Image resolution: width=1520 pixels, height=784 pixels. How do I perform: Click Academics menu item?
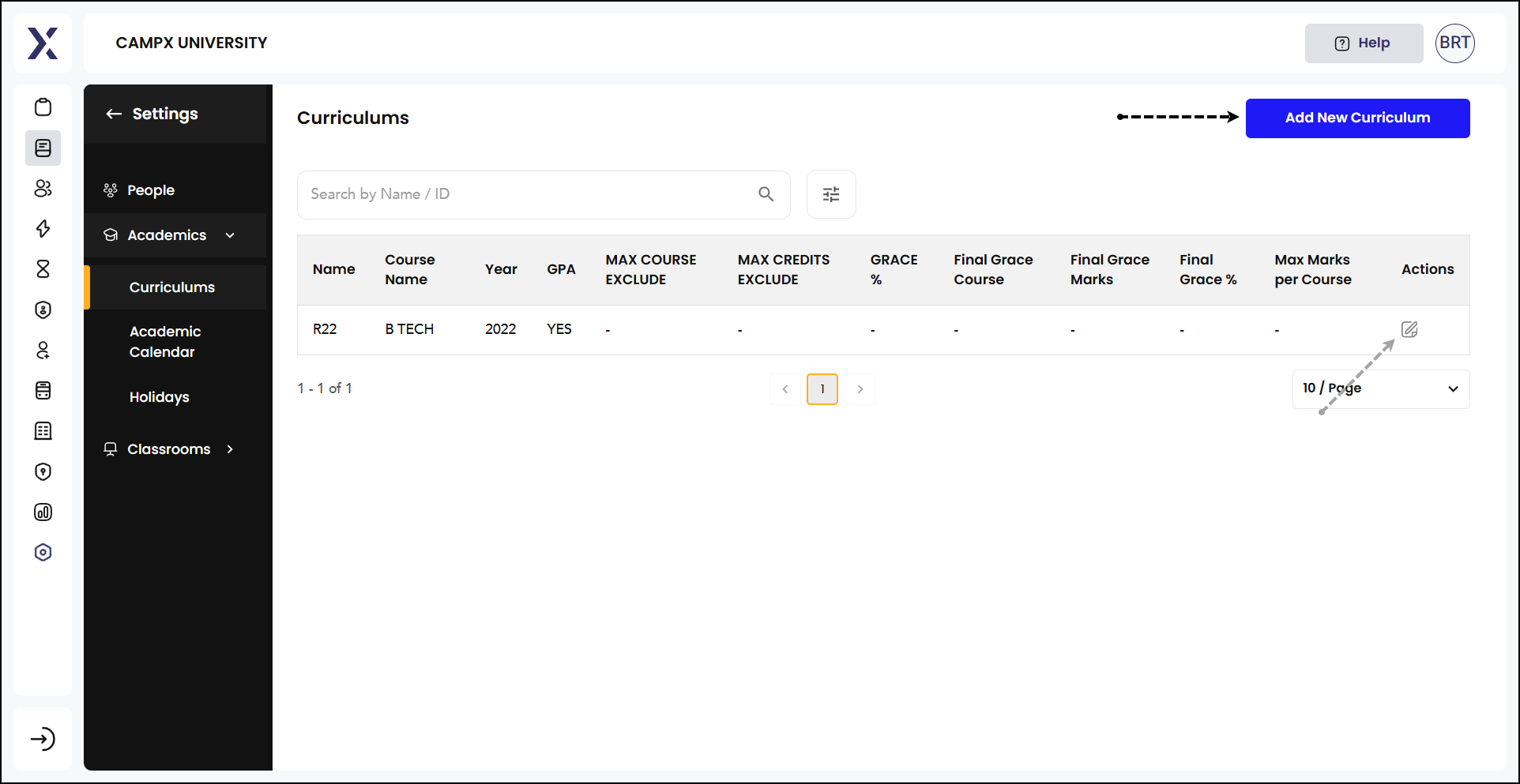(167, 235)
